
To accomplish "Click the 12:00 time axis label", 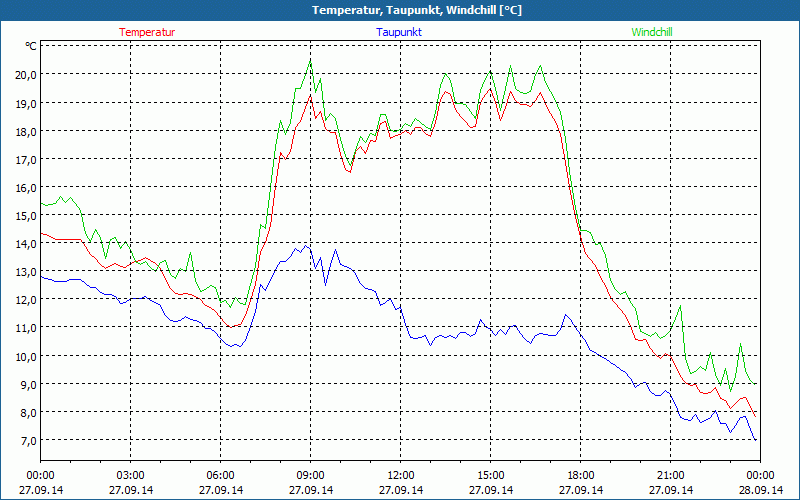I will [400, 475].
